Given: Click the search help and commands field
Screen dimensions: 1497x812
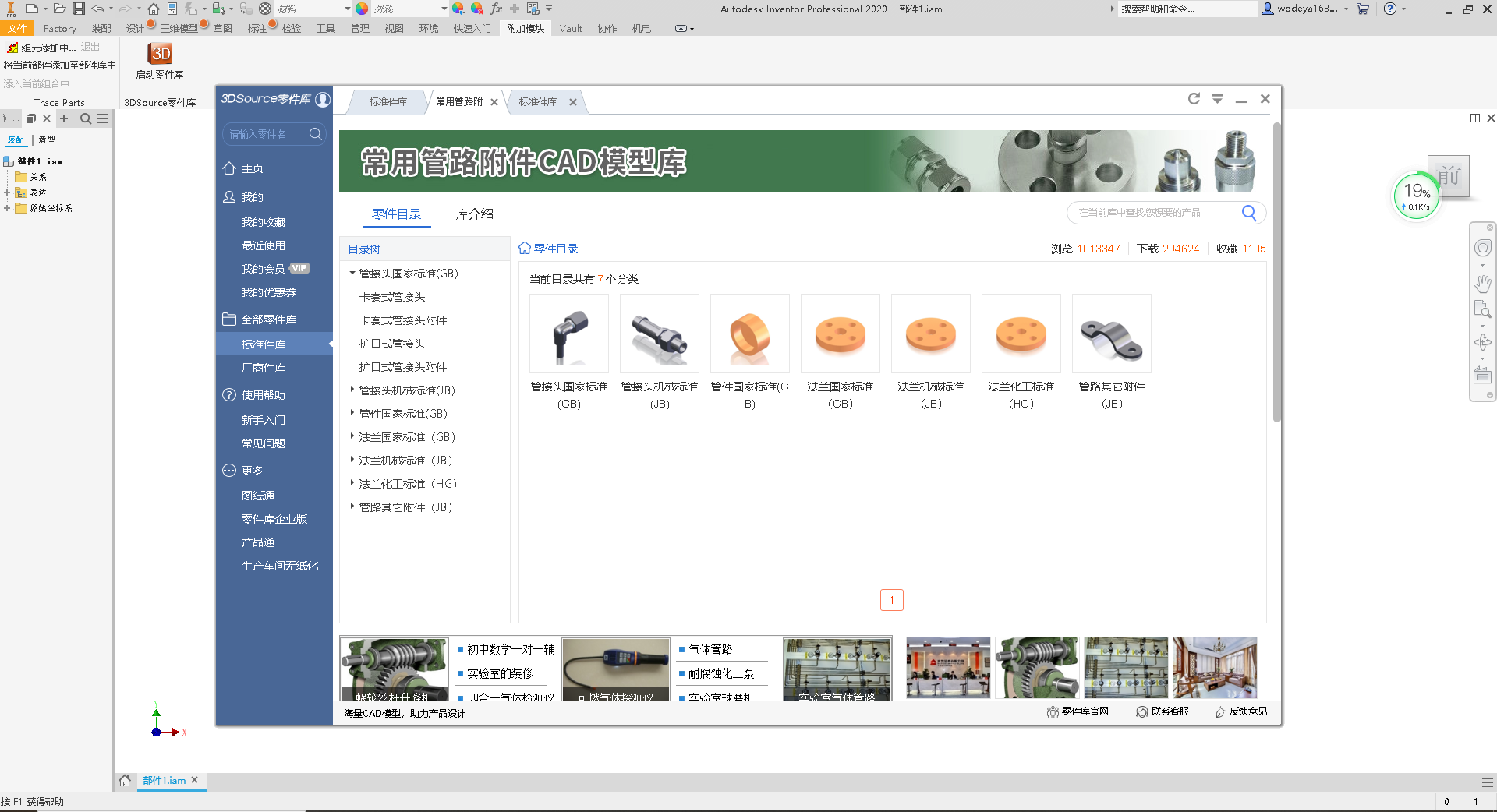Looking at the screenshot, I should (1188, 9).
